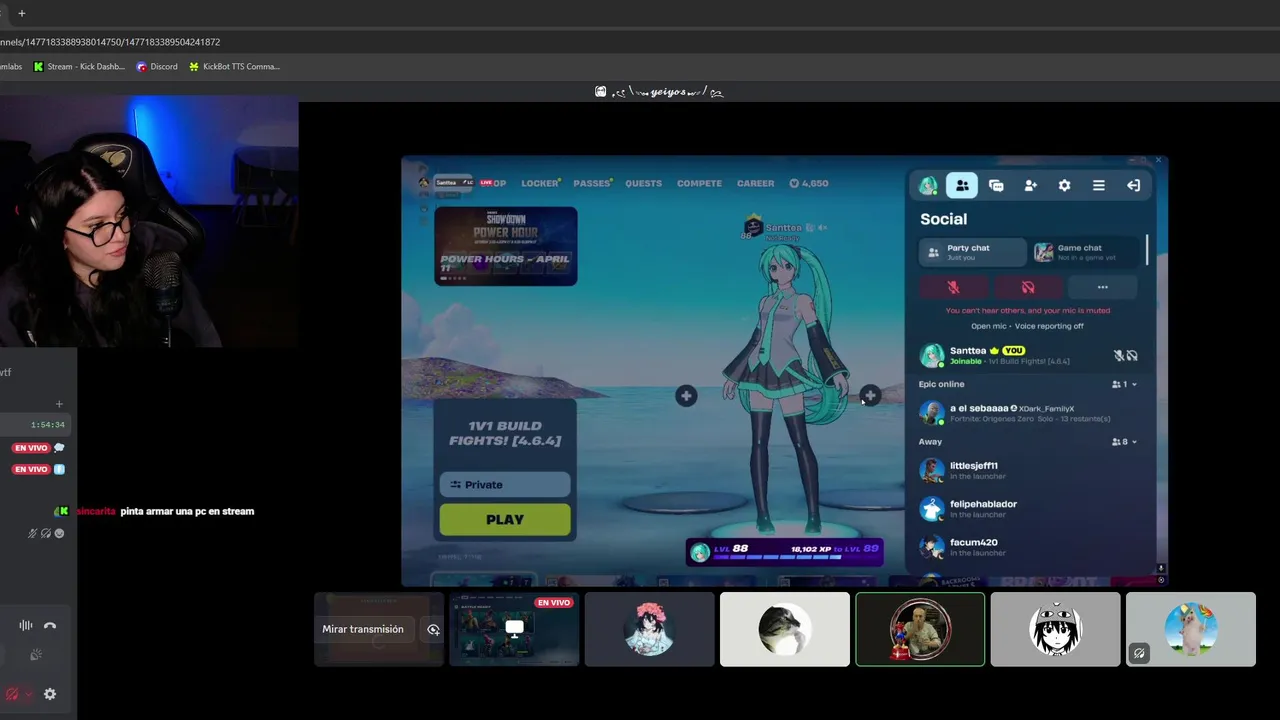The height and width of the screenshot is (720, 1280).
Task: Select friend littlesjeff11
Action: [x=1028, y=470]
